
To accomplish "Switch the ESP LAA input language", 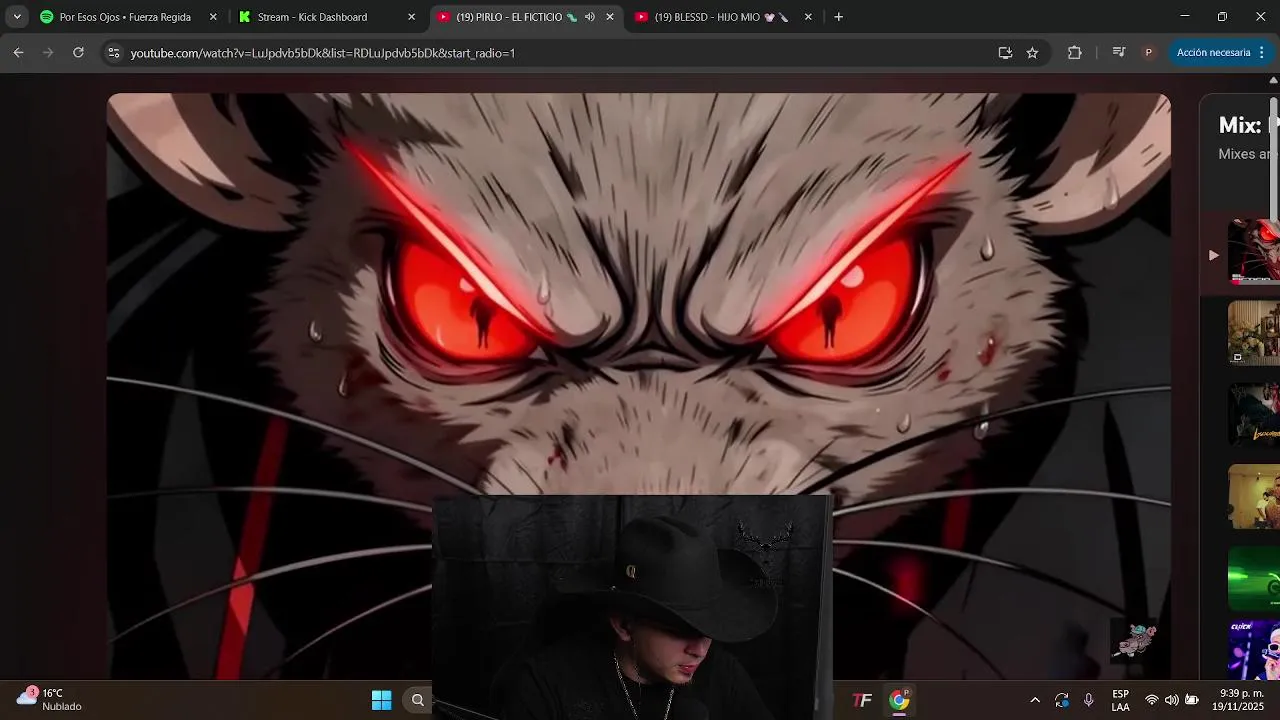I will tap(1120, 700).
